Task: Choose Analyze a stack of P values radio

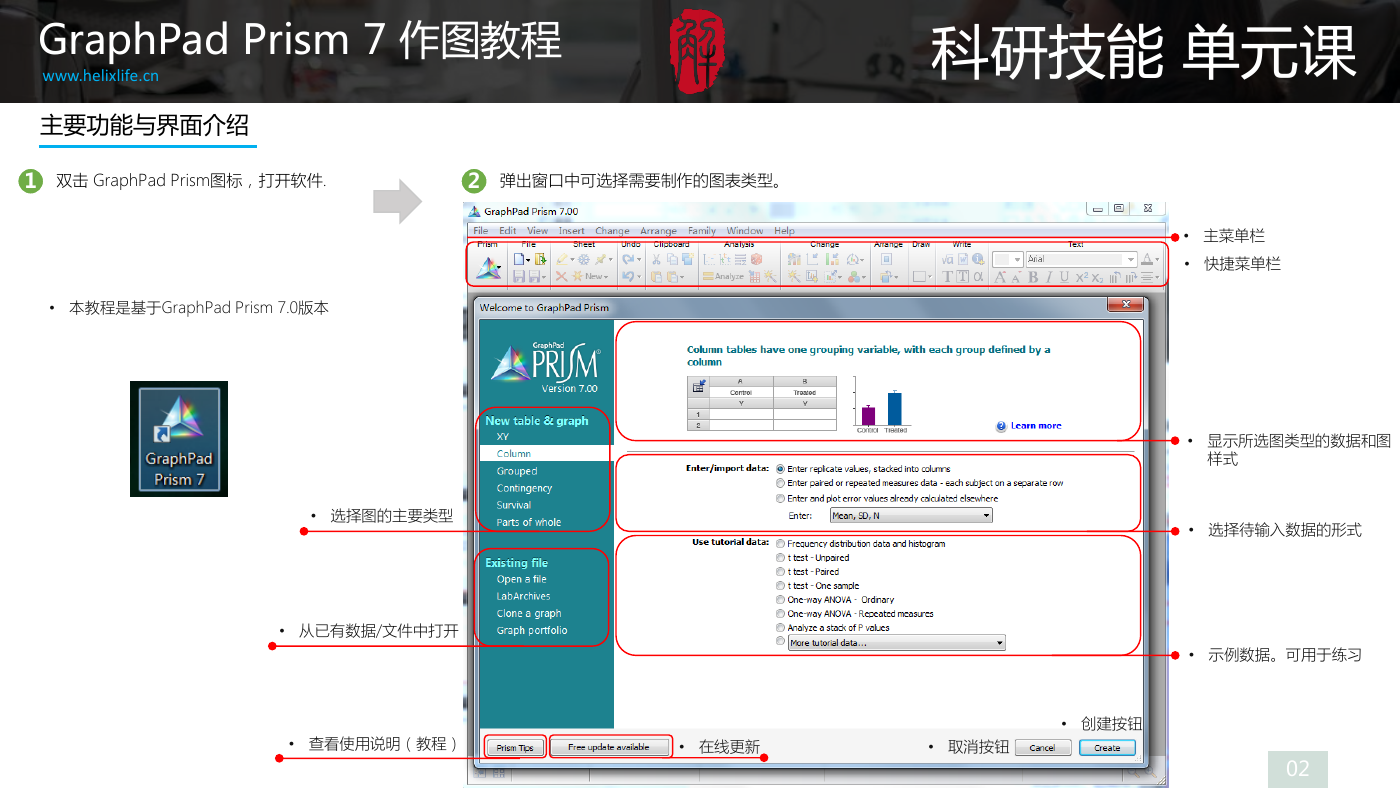Action: (781, 627)
